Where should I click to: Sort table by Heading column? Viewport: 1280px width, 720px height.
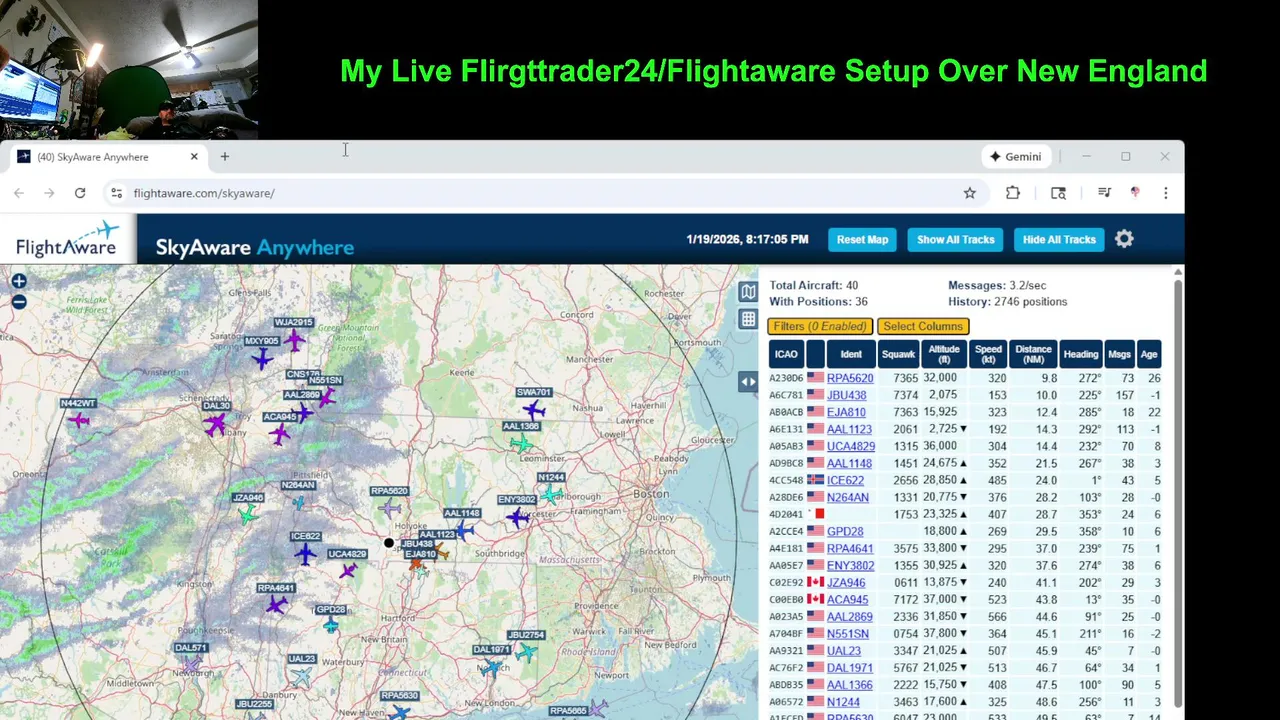(x=1081, y=354)
